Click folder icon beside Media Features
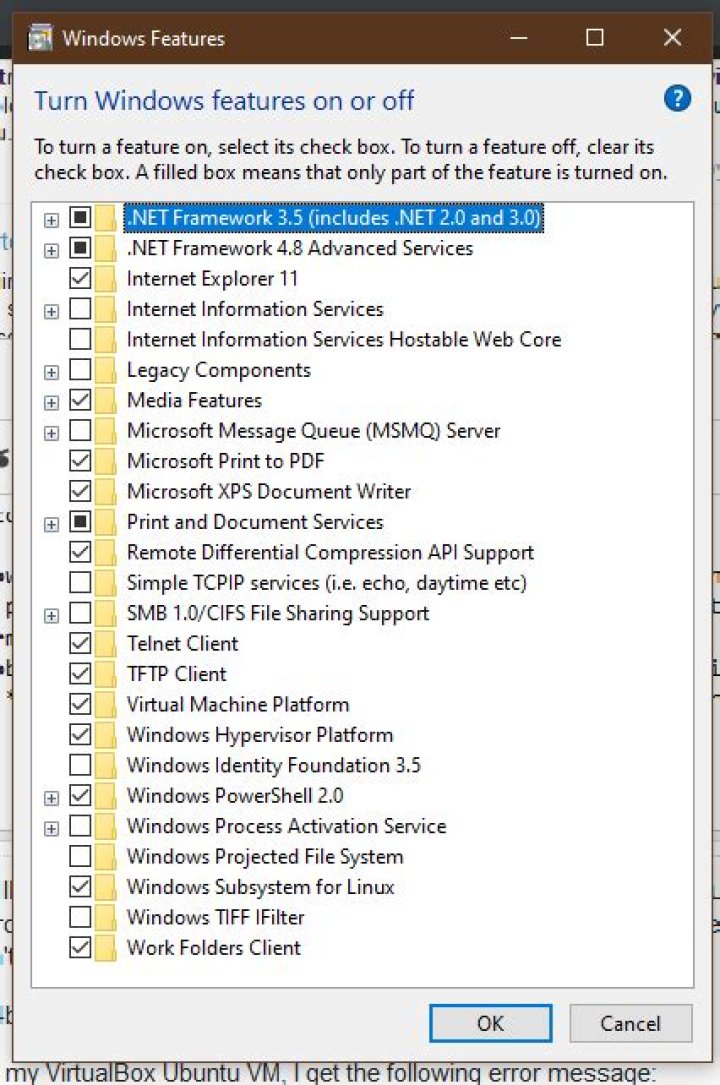Screen dimensions: 720x1085 click(106, 401)
